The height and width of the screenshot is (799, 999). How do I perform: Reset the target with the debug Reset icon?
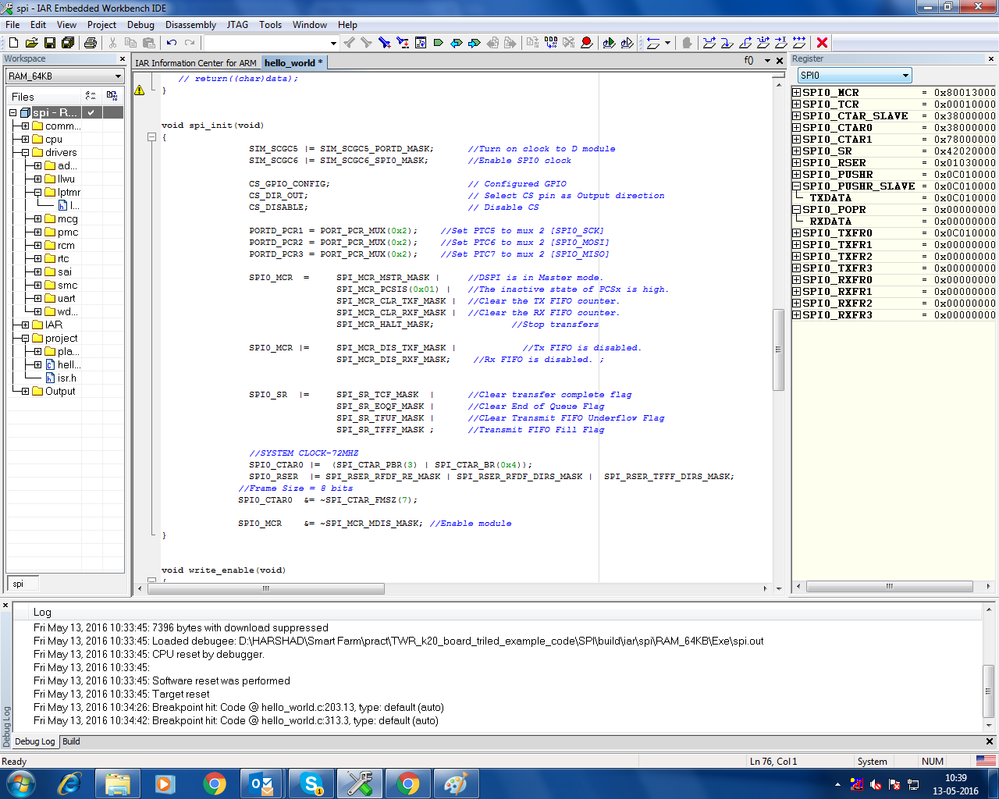click(653, 43)
